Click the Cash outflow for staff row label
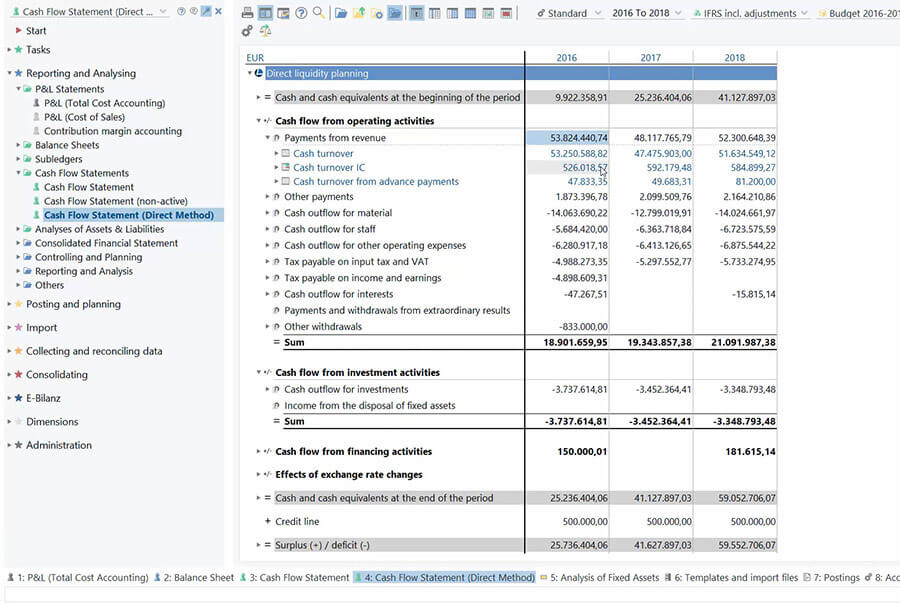 (x=330, y=229)
